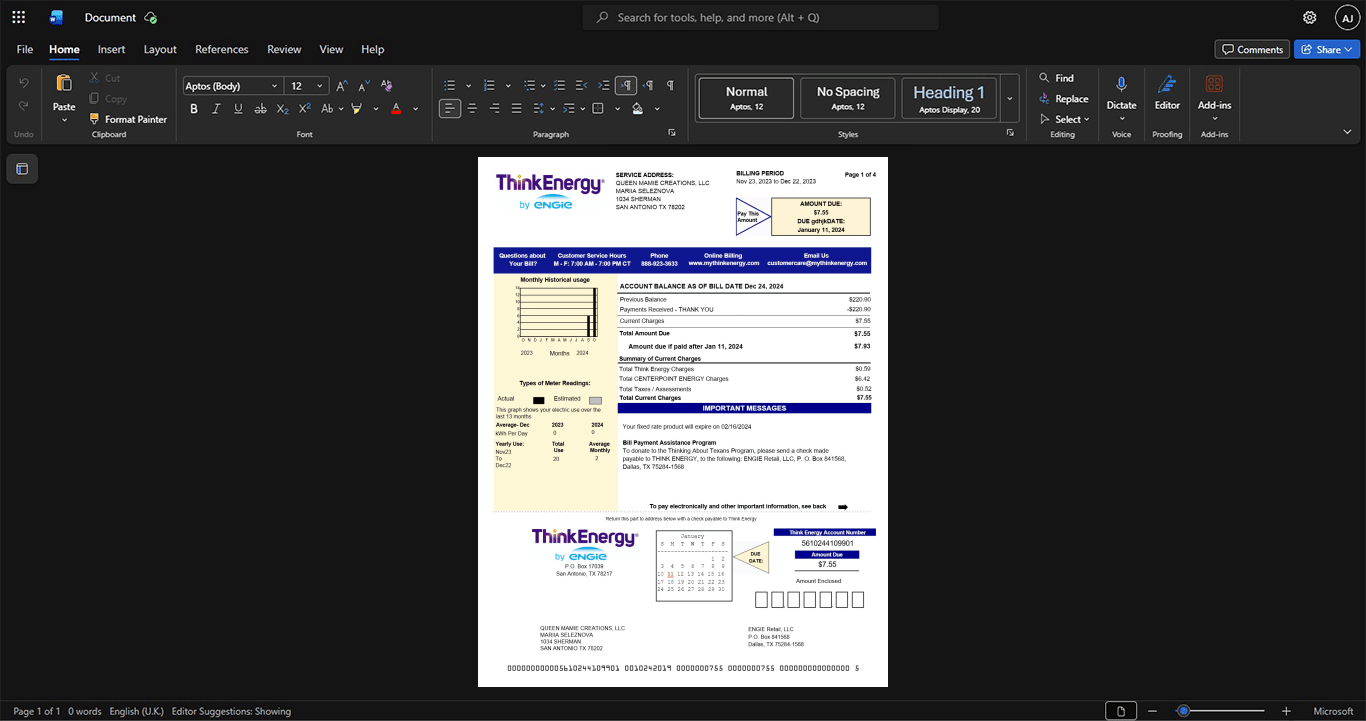1366x721 pixels.
Task: Open the Change Case dropdown
Action: [x=332, y=108]
